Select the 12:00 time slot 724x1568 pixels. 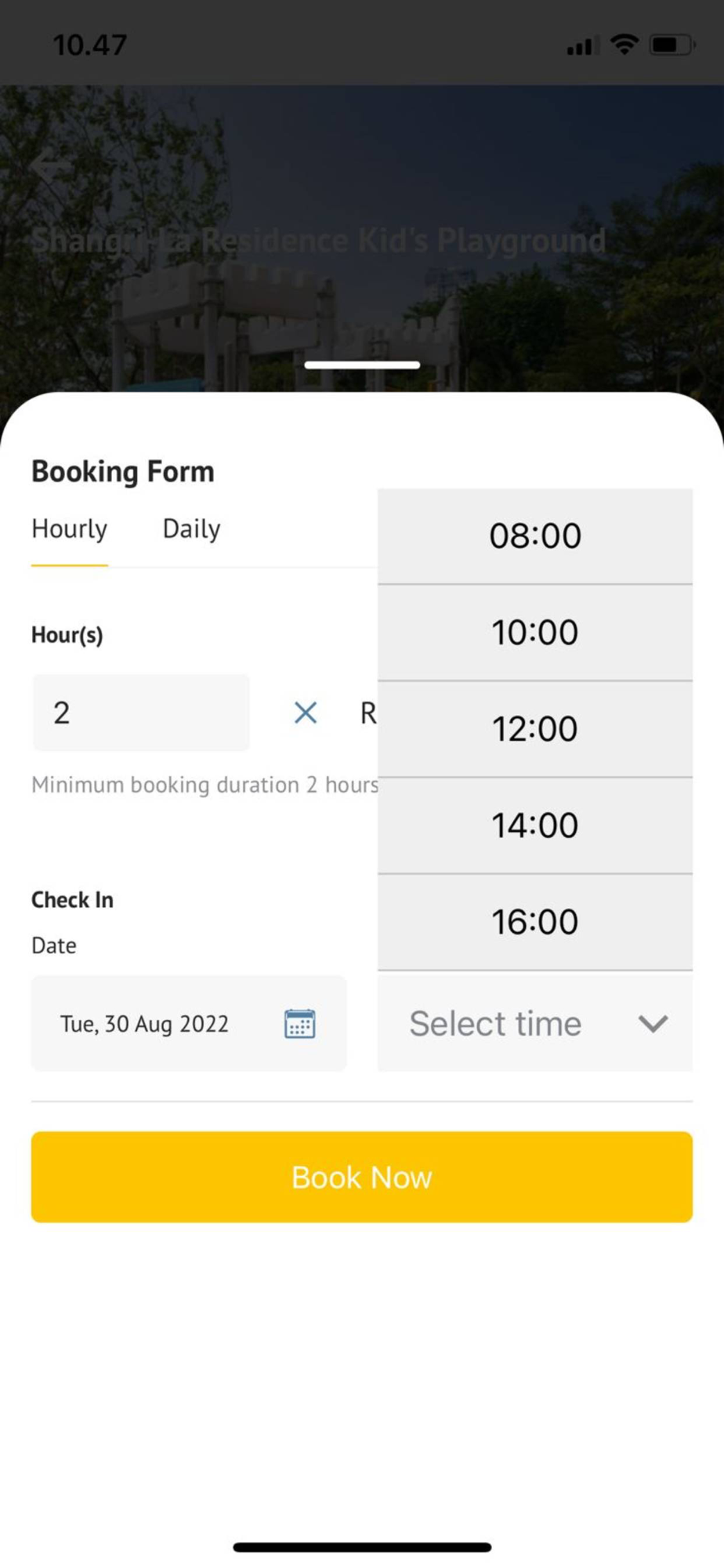535,729
